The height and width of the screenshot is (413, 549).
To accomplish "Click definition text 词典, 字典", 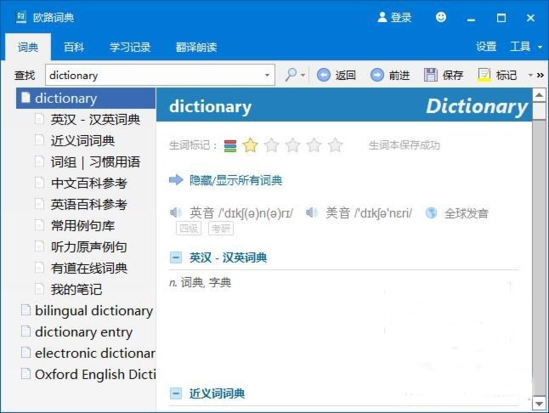I will [206, 282].
